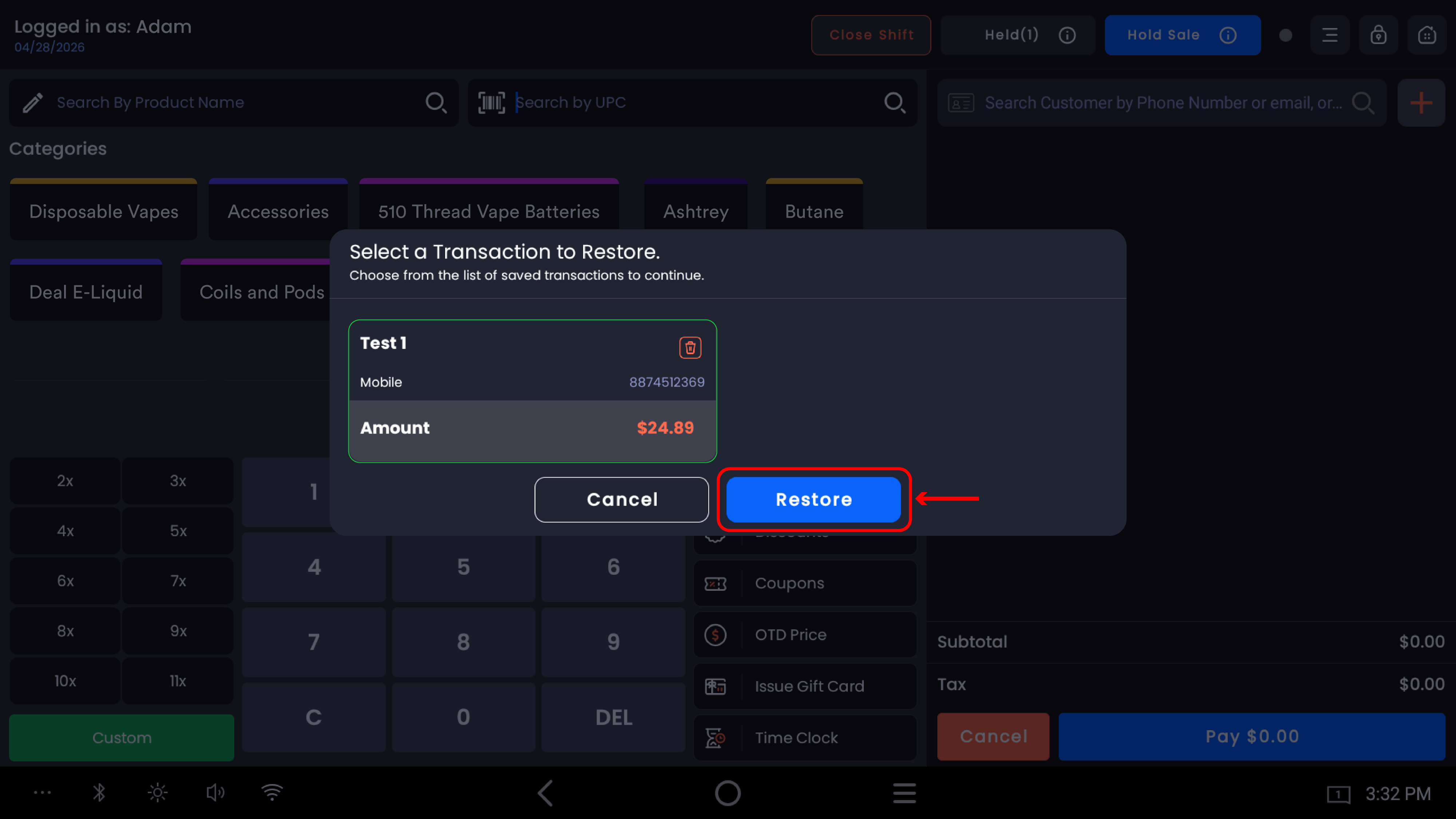Tap the lock screen icon
Image resolution: width=1456 pixels, height=819 pixels.
[1378, 35]
